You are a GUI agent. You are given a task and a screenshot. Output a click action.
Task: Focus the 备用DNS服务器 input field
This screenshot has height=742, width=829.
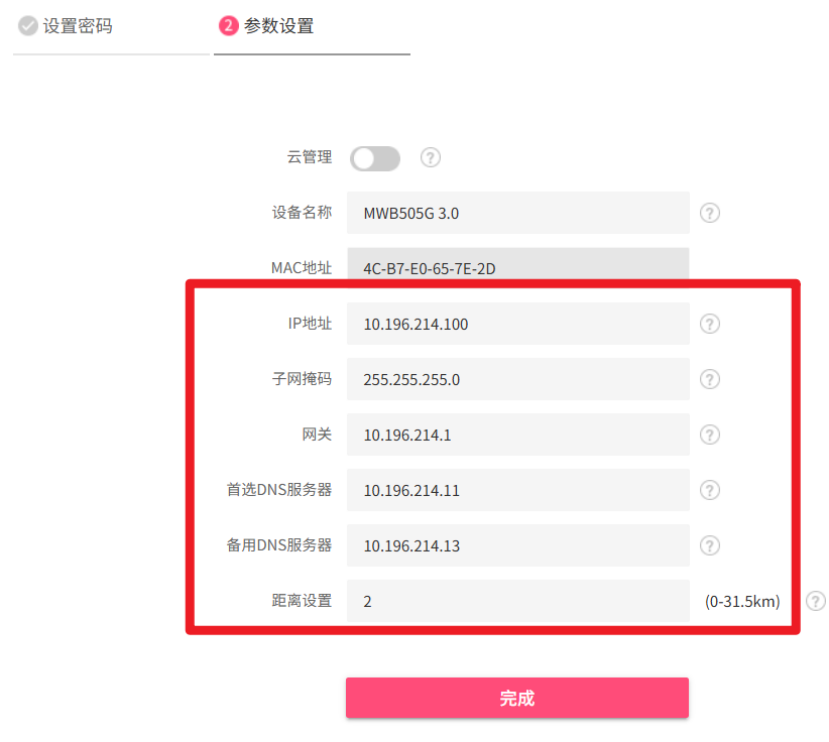(518, 545)
